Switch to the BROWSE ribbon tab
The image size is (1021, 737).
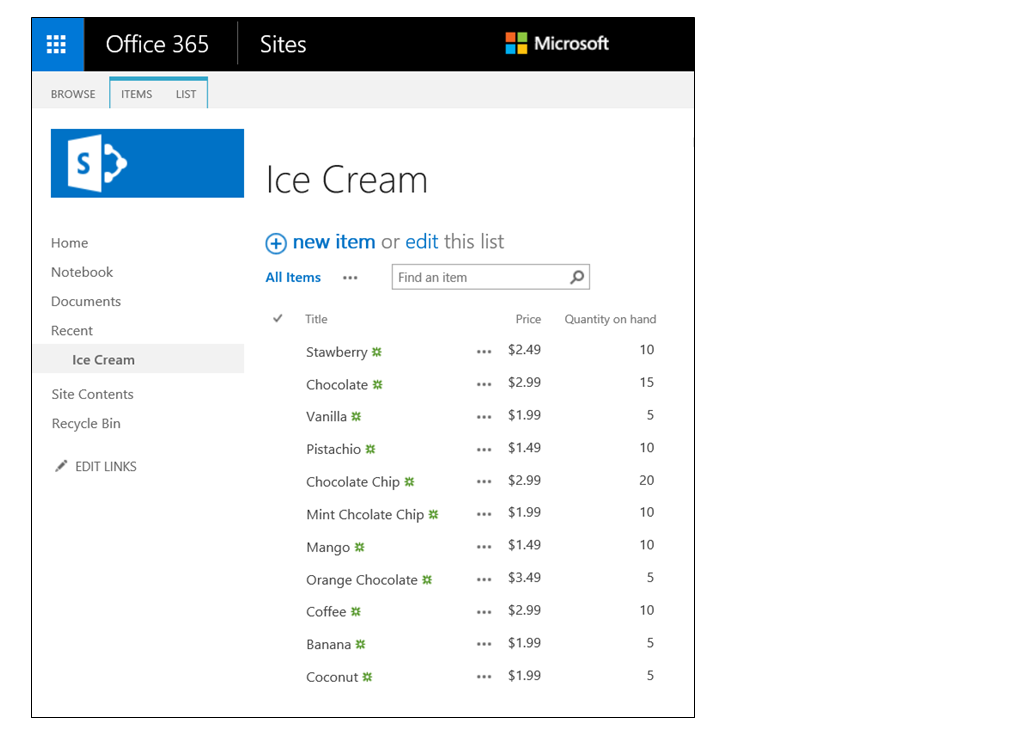tap(73, 94)
